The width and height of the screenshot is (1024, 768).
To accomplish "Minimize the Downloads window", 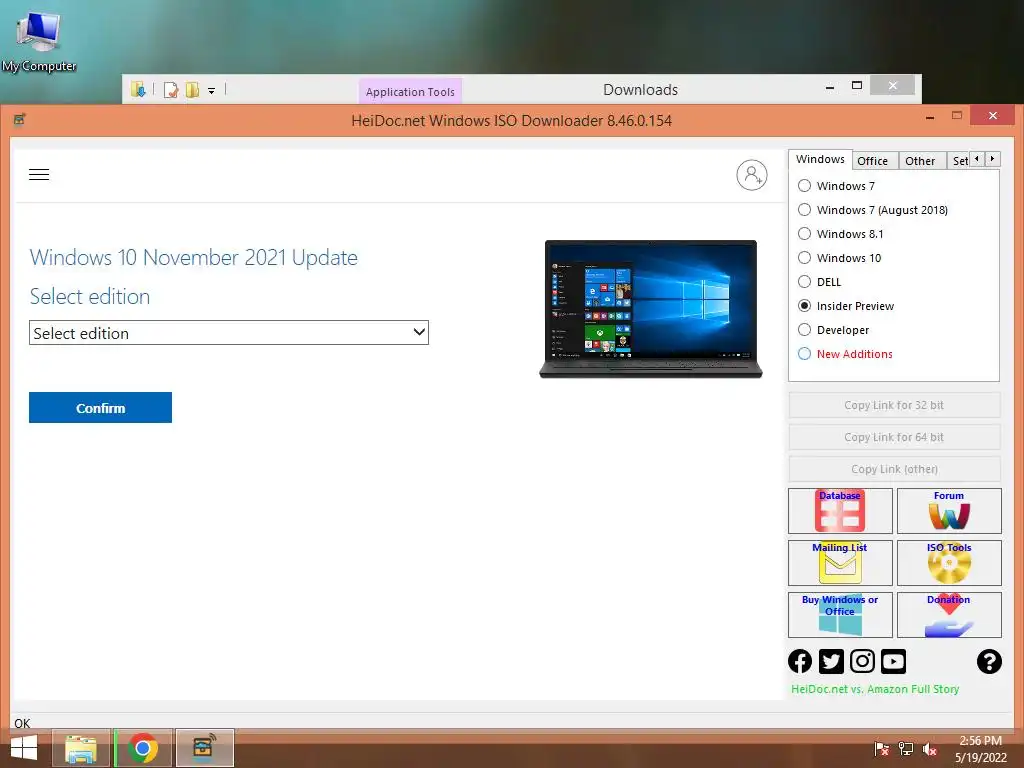I will point(830,86).
